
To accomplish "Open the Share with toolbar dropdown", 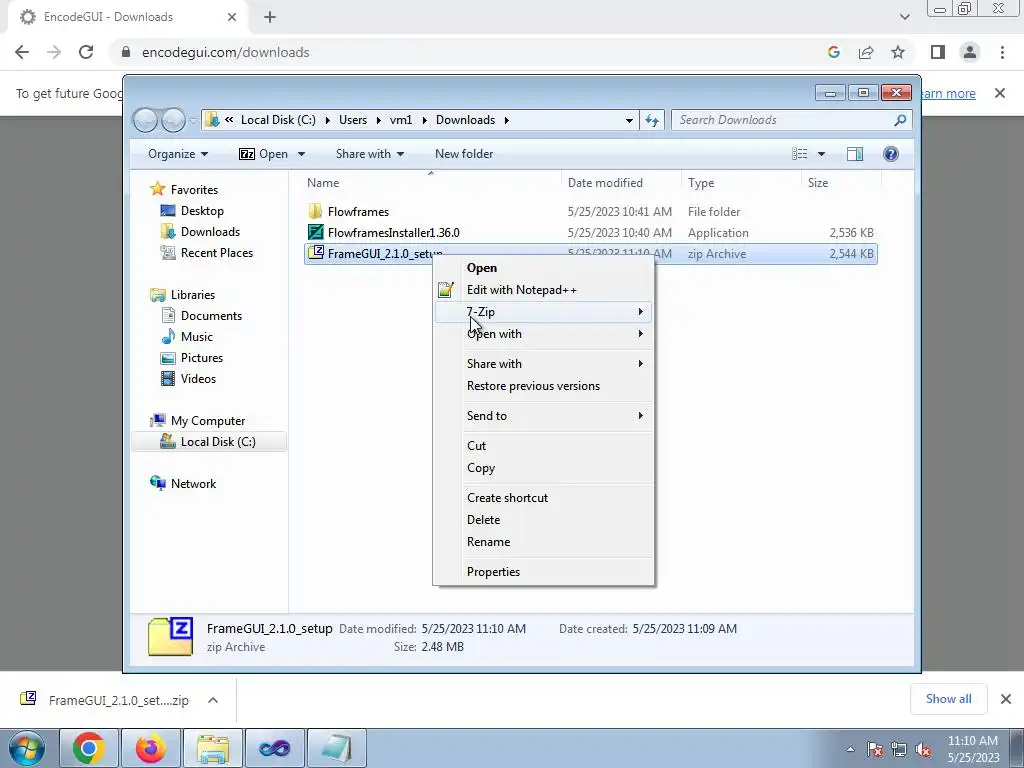I will click(x=370, y=154).
